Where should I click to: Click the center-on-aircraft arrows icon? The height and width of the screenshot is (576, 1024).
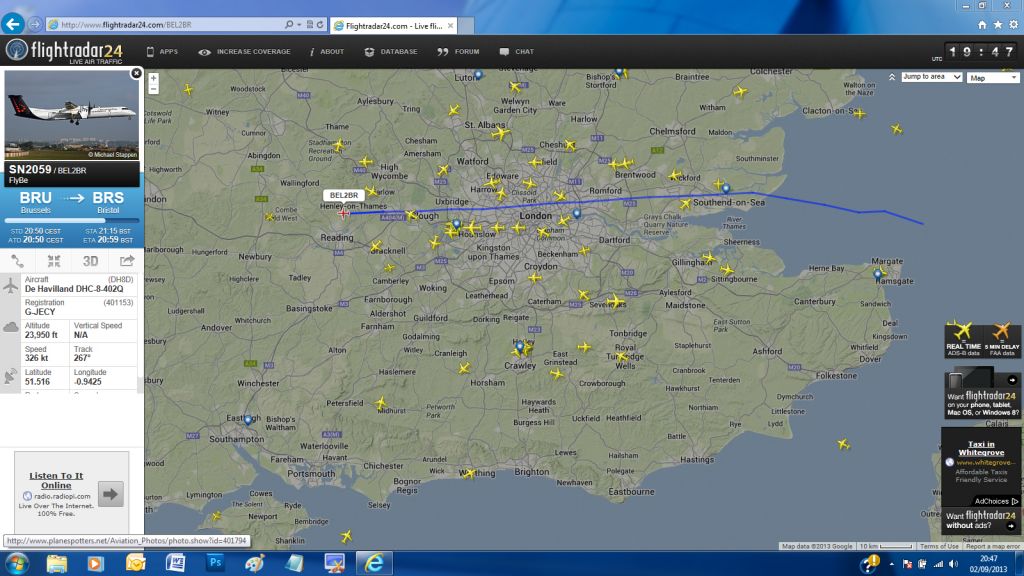pos(54,261)
